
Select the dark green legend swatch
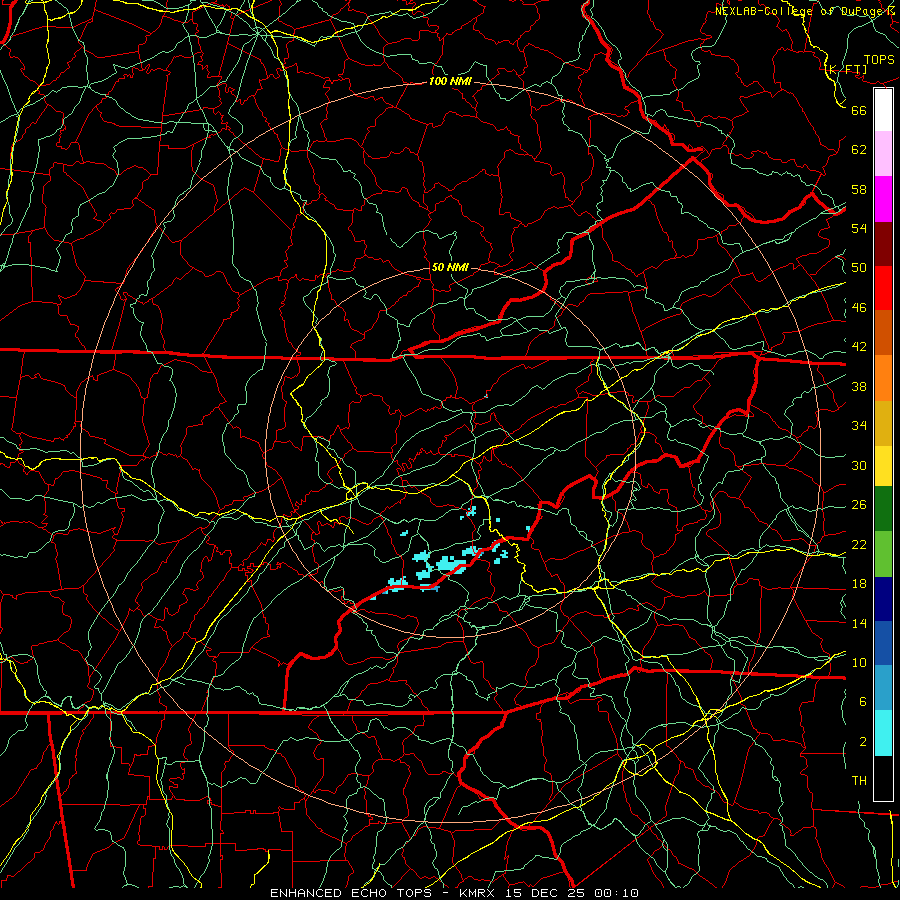point(883,509)
